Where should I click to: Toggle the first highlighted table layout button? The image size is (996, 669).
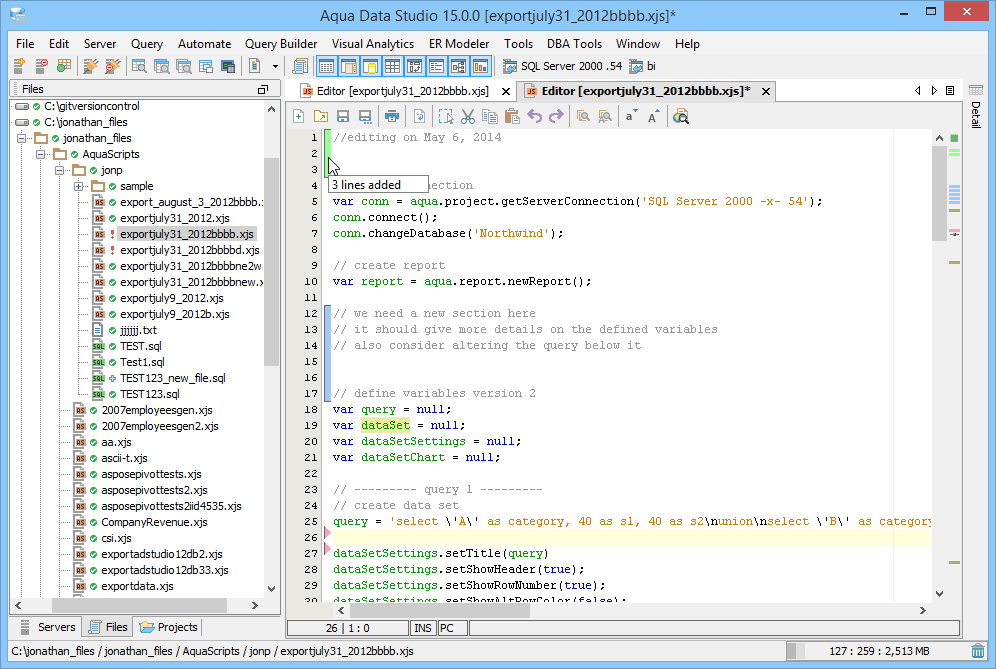[x=326, y=65]
